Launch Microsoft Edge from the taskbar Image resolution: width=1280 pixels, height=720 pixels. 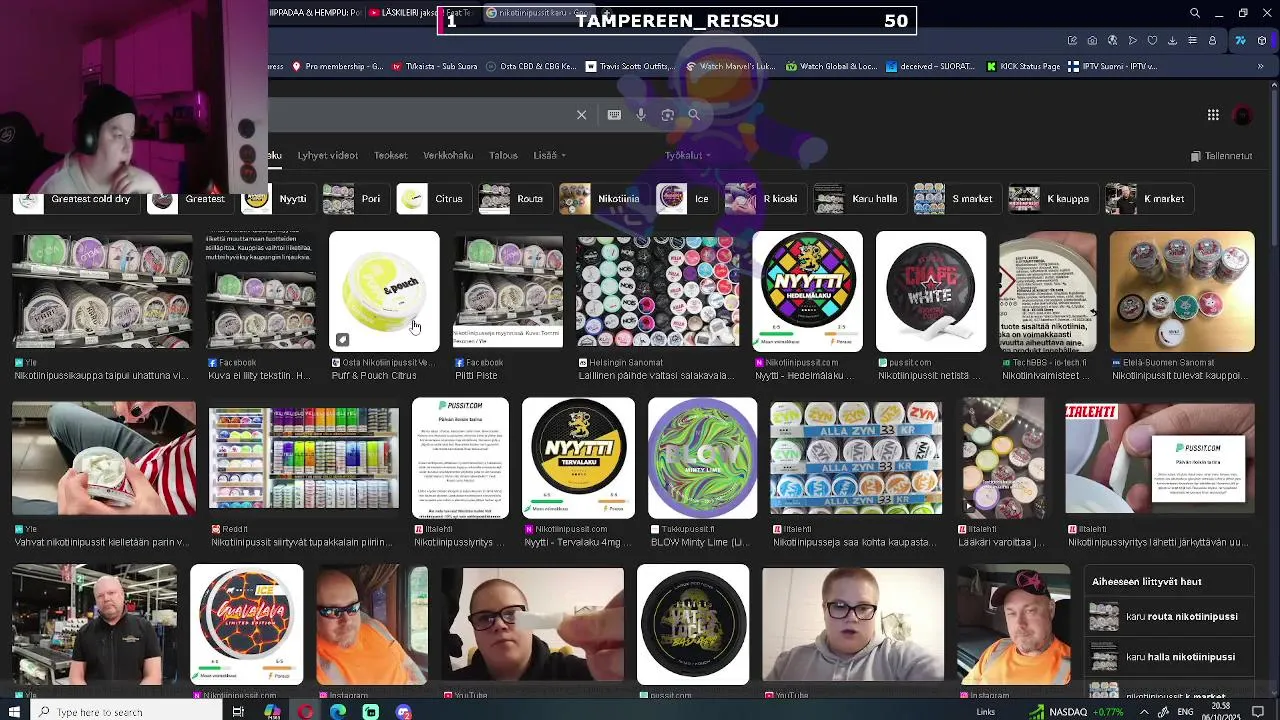click(338, 712)
